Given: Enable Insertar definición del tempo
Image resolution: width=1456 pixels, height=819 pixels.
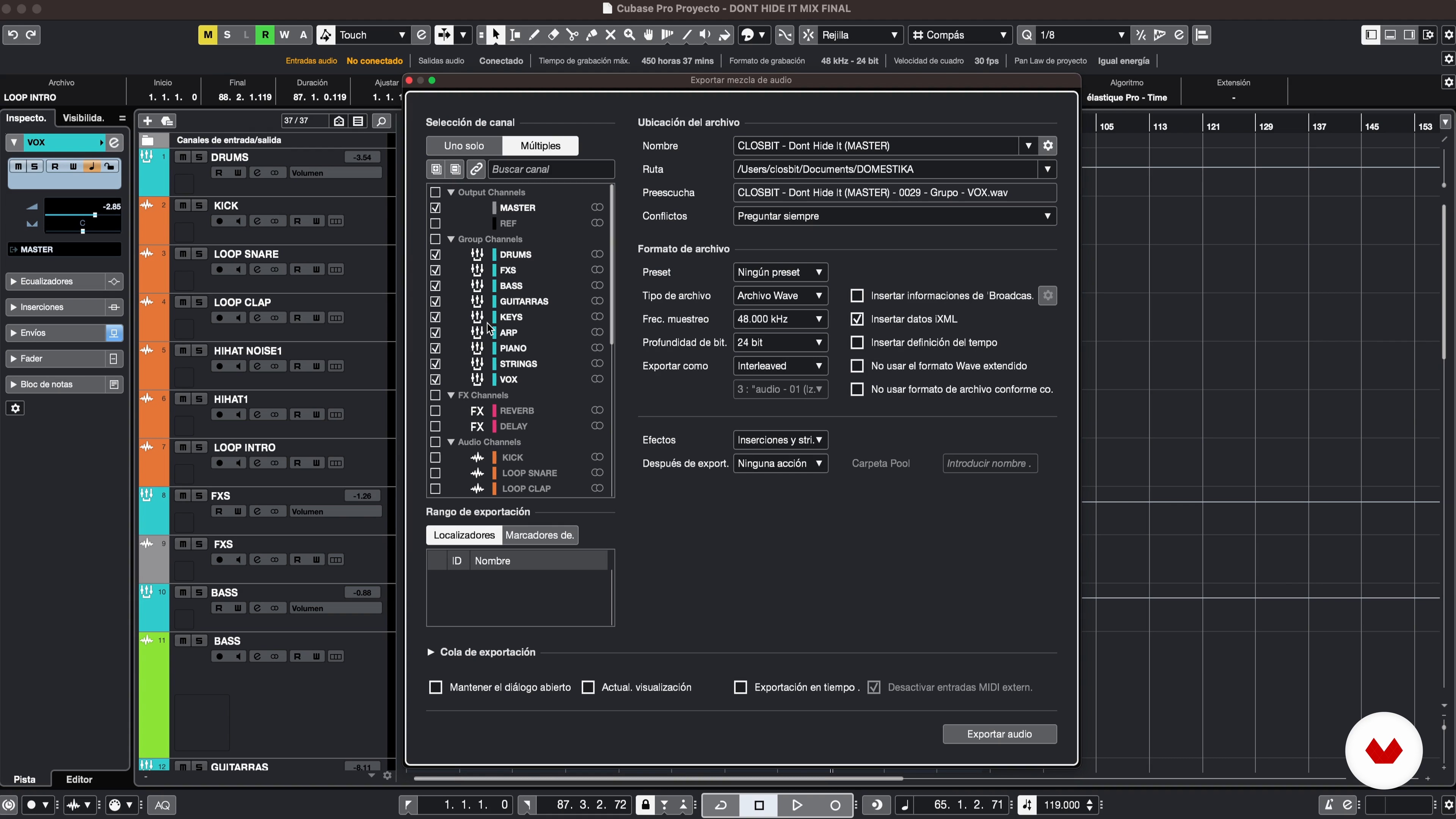Looking at the screenshot, I should 857,342.
